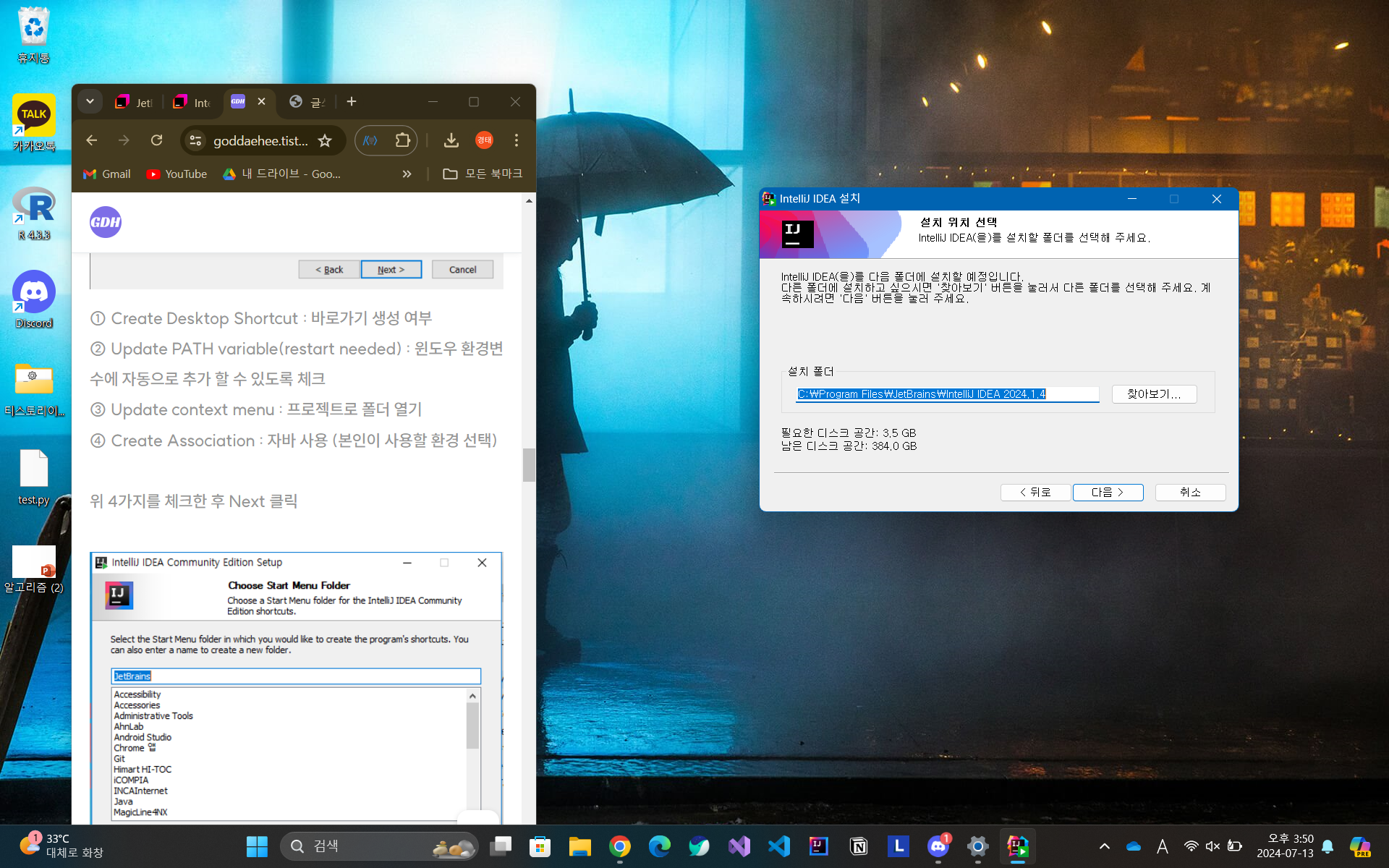Click the blue extension icon beside the address bar
This screenshot has width=1389, height=868.
point(370,140)
